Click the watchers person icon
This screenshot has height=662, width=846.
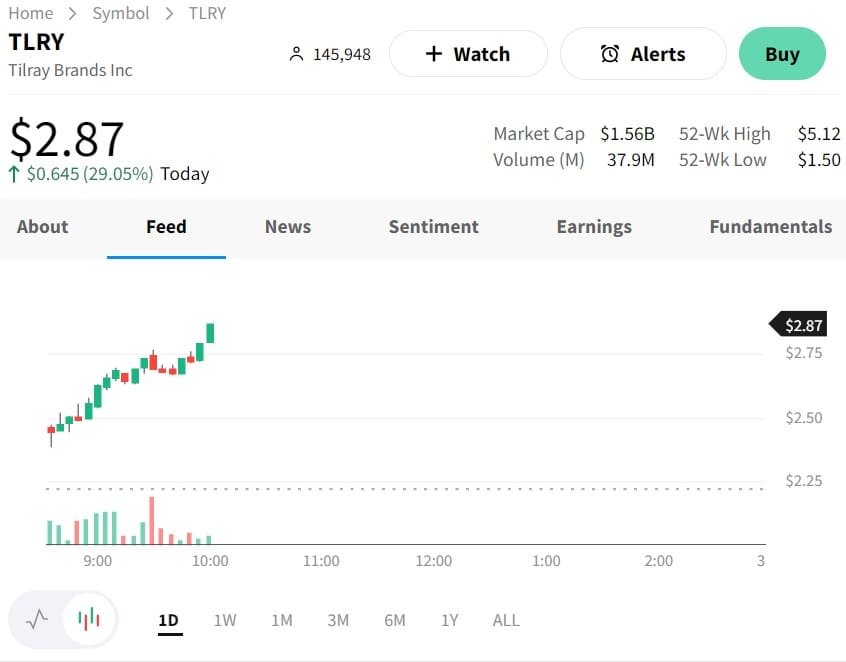pos(295,54)
